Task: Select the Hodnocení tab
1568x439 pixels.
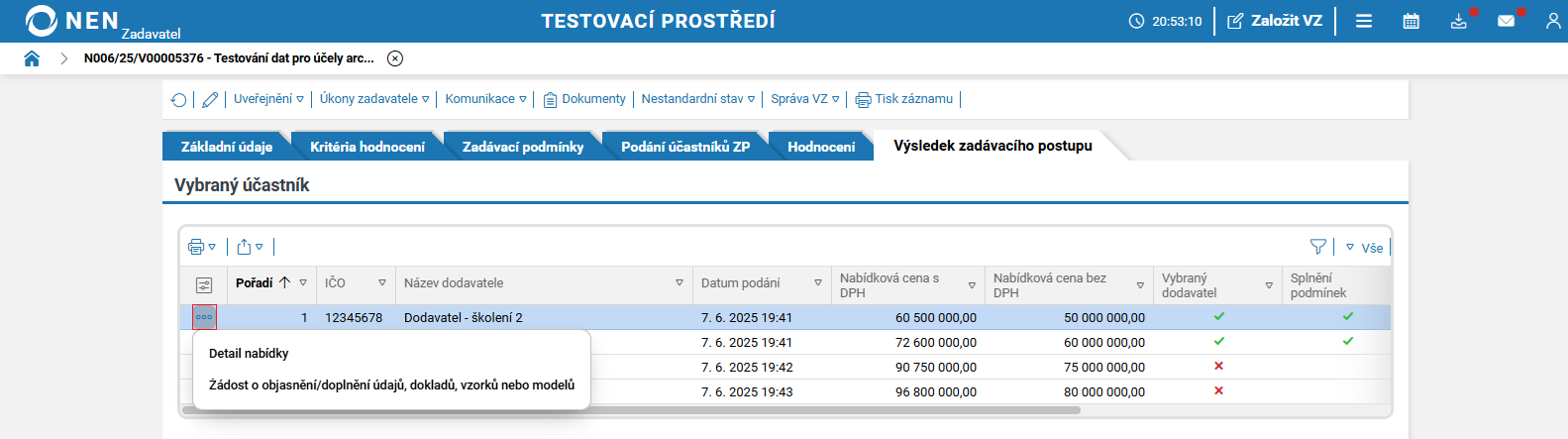Action: click(x=821, y=147)
